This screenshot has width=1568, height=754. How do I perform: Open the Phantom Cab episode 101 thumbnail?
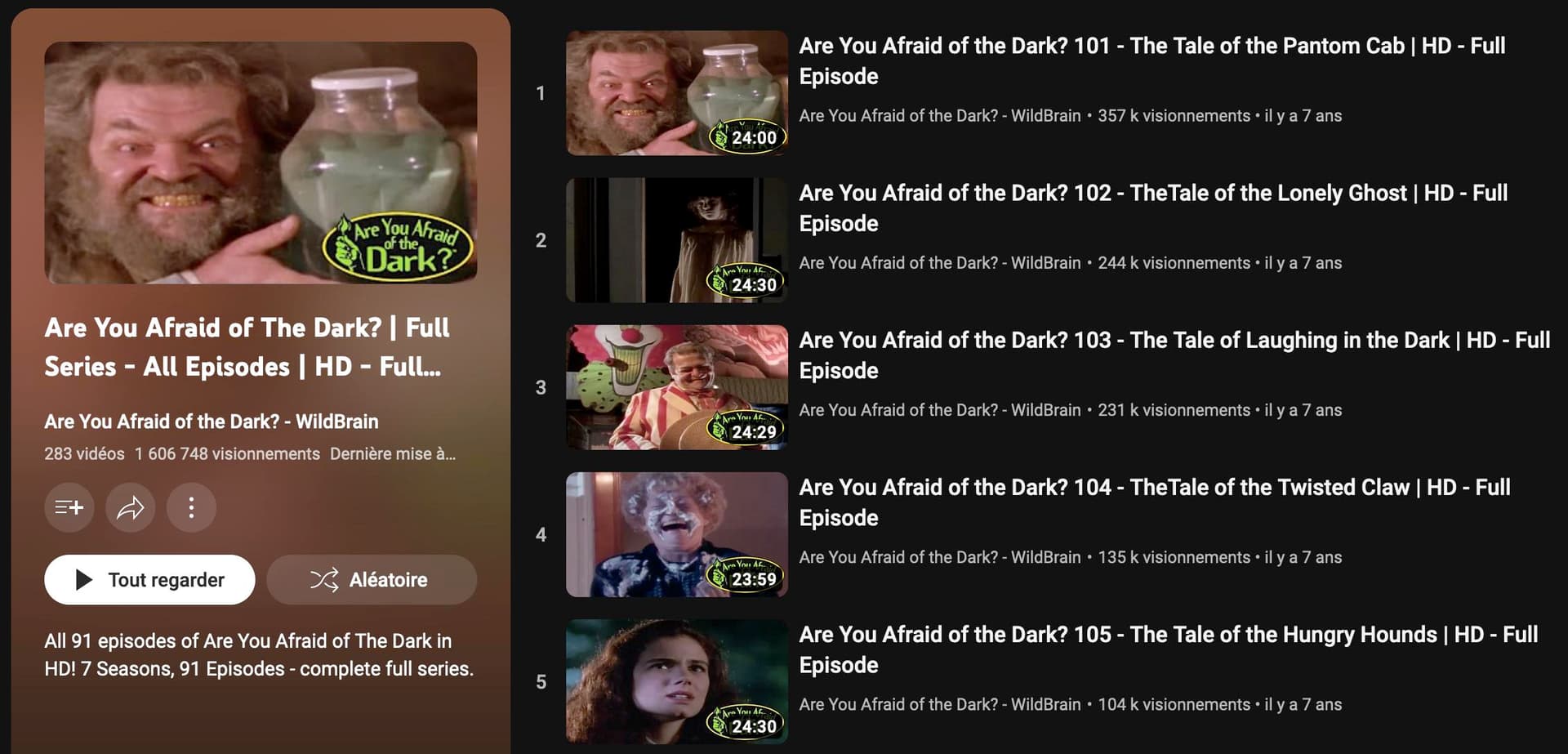click(x=677, y=93)
